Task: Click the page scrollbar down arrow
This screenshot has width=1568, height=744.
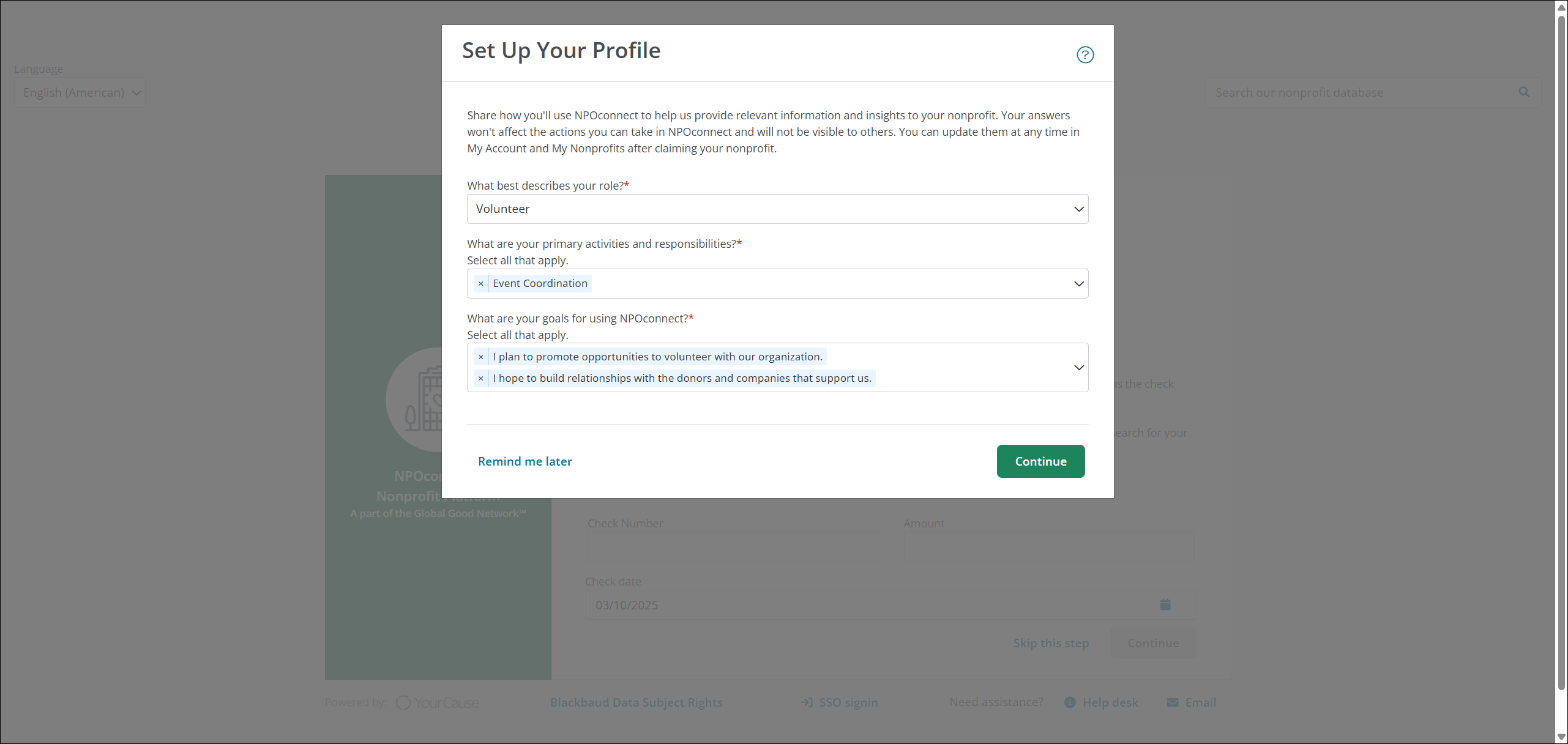Action: point(1561,737)
